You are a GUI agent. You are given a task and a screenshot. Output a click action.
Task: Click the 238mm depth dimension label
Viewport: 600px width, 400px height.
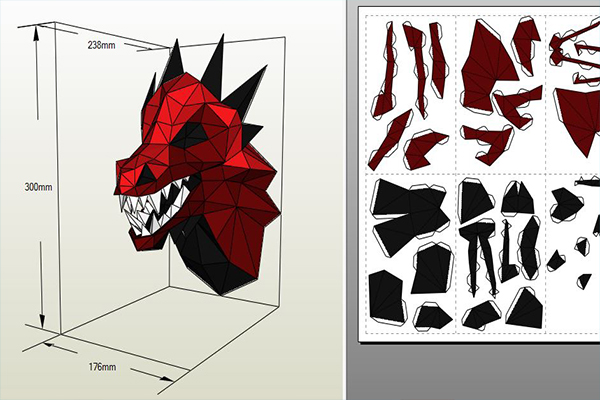101,45
